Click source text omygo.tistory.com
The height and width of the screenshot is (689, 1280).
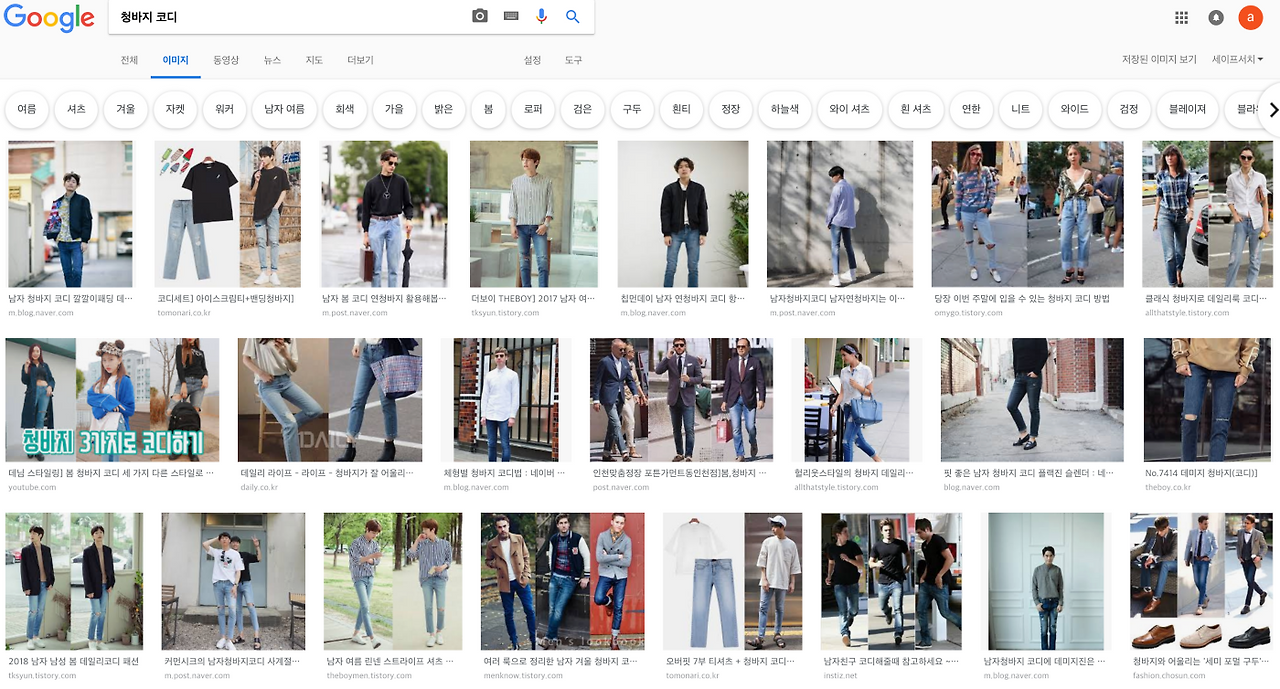tap(967, 313)
